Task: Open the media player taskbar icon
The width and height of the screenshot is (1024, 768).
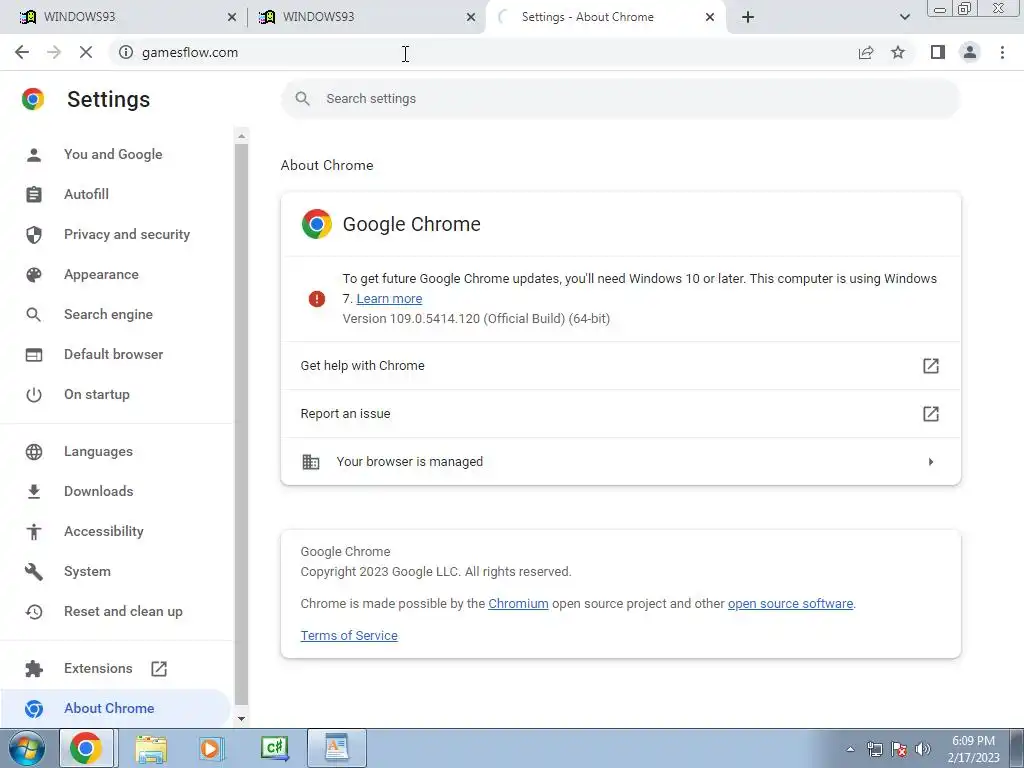Action: click(210, 748)
